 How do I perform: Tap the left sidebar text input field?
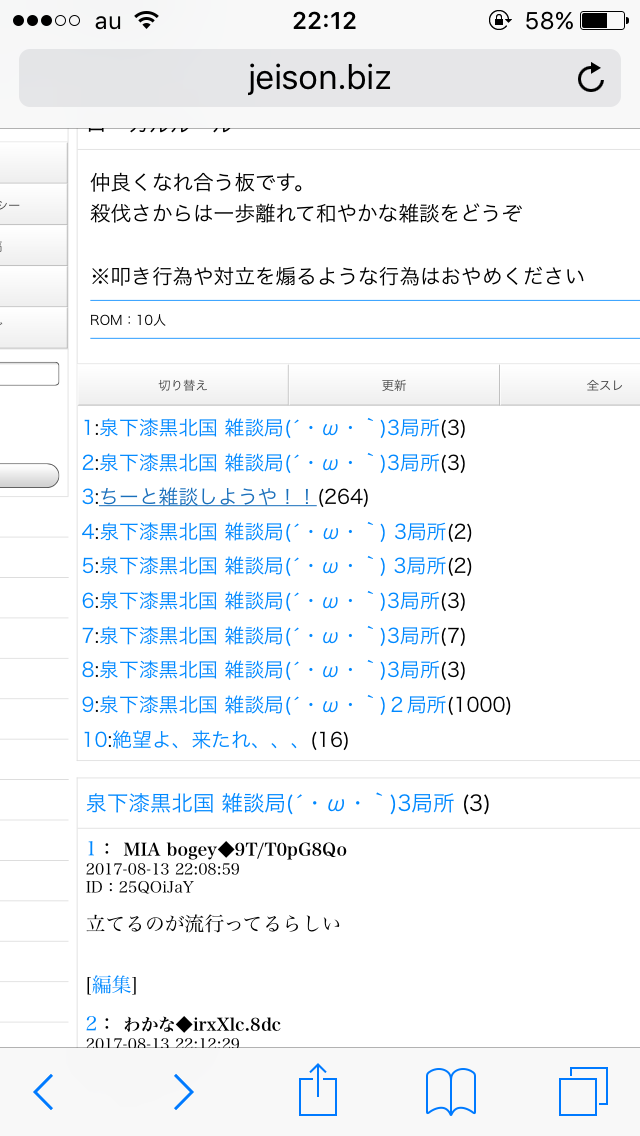29,374
